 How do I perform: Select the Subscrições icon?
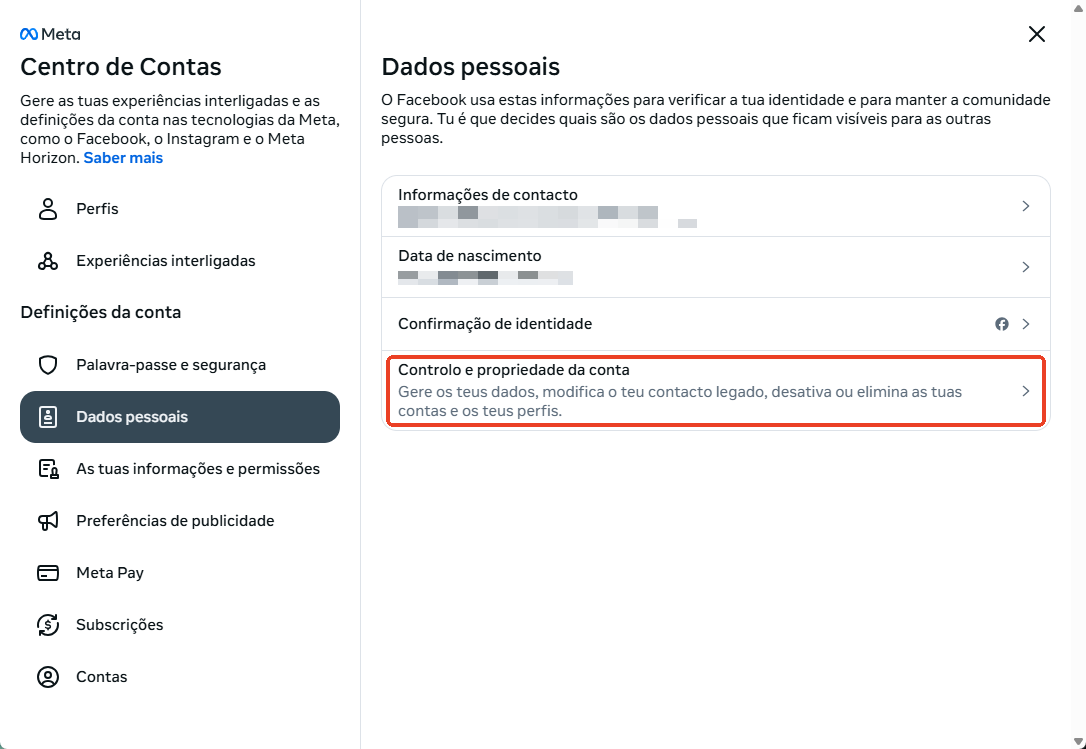[48, 625]
